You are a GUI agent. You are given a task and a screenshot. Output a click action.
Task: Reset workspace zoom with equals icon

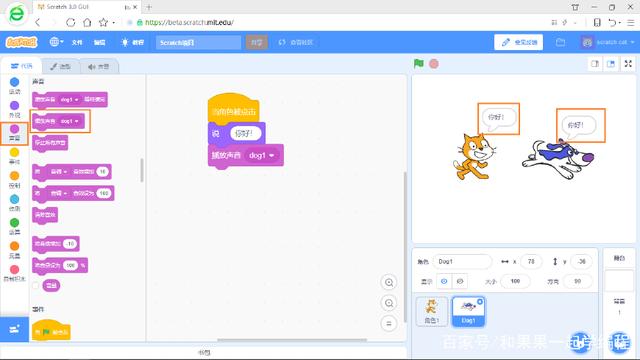[x=389, y=324]
